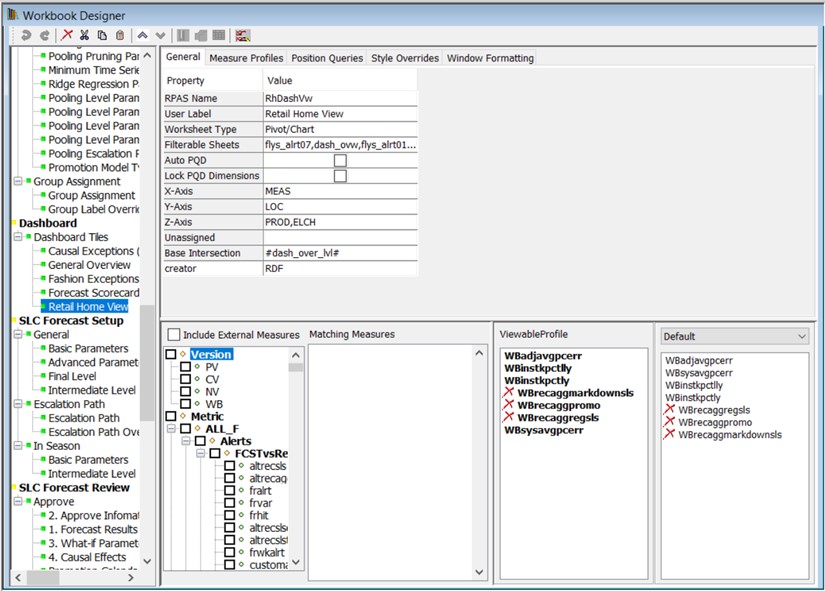Tick the Lock PQD Dimensions checkbox
Viewport: 825px width, 591px height.
340,176
